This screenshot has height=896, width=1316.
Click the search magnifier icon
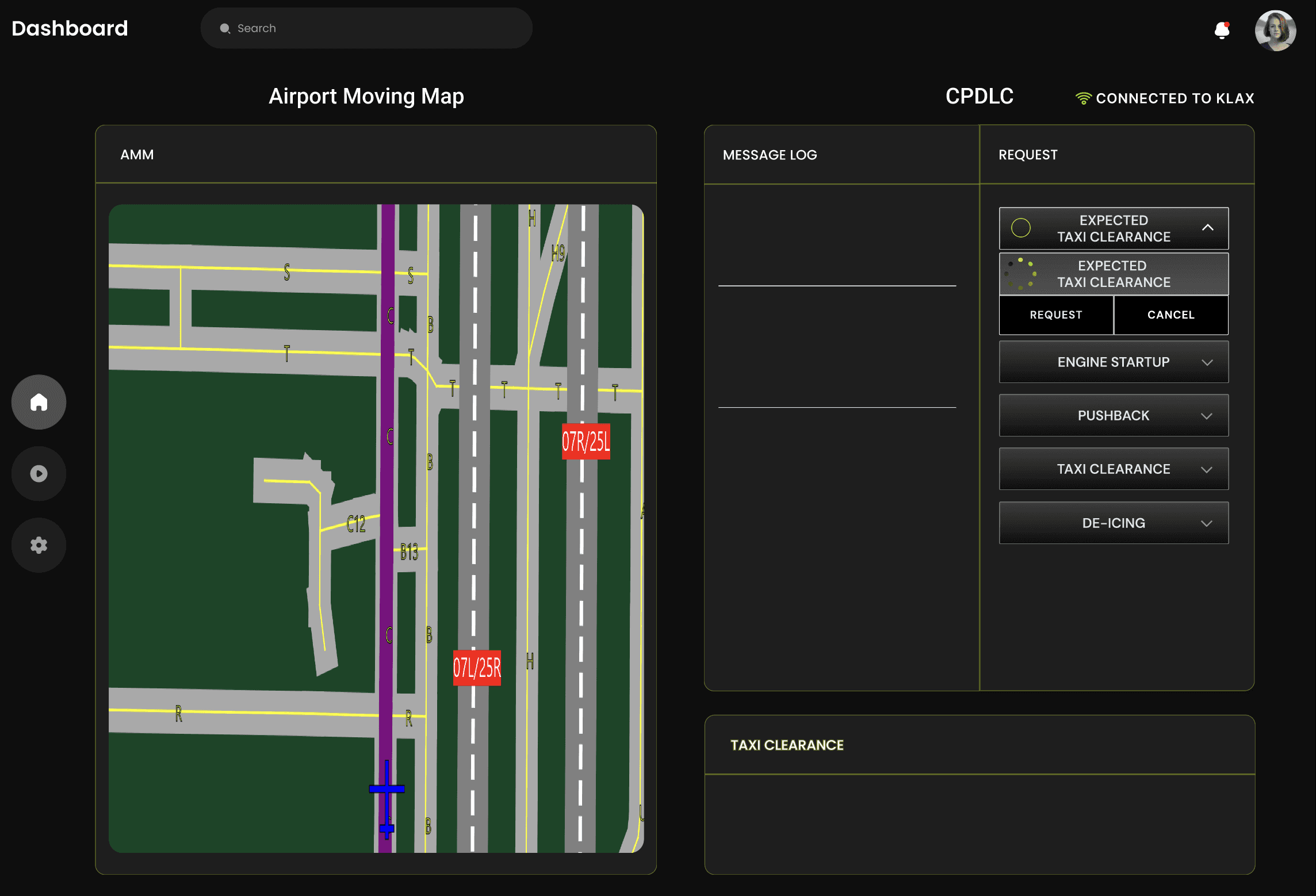225,29
